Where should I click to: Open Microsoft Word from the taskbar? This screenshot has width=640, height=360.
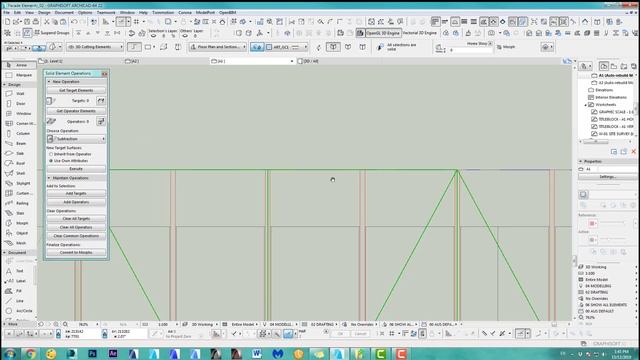pyautogui.click(x=257, y=353)
